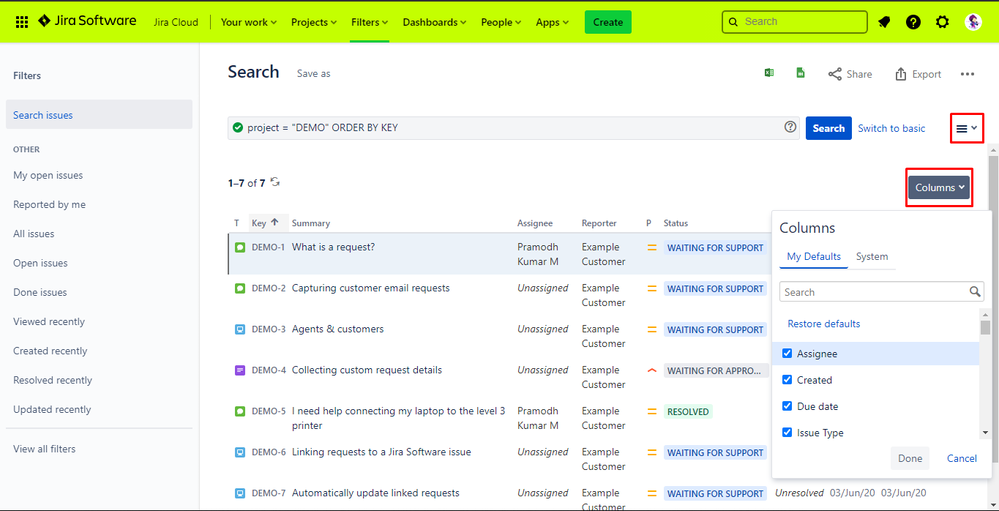Click the DEMO-6 issue type icon

point(240,452)
